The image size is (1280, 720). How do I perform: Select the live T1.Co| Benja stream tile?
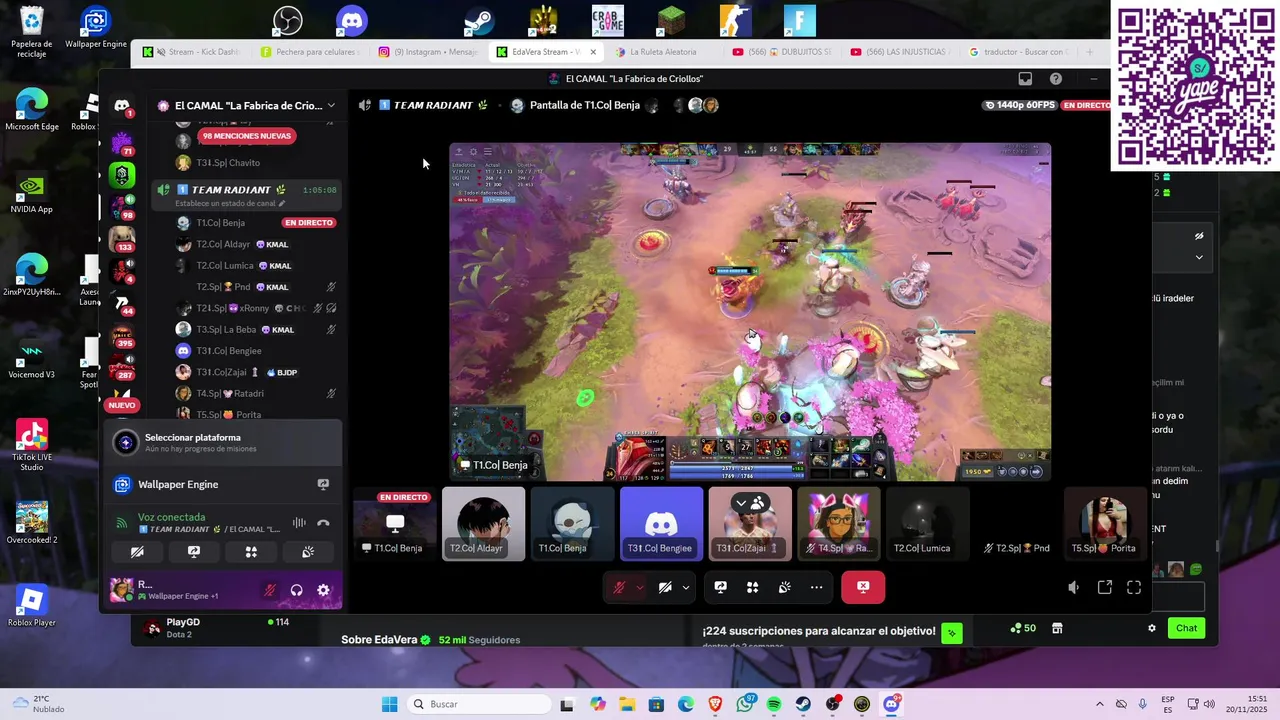click(395, 524)
